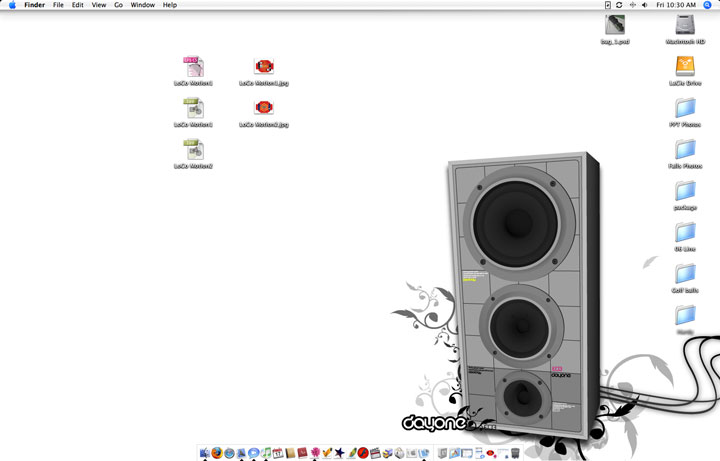Select the .psd image file at the top

coord(615,25)
